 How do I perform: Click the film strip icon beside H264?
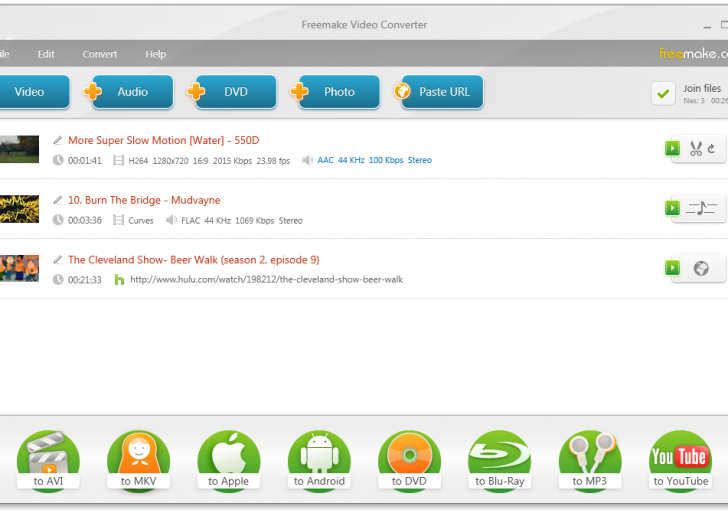tap(118, 160)
